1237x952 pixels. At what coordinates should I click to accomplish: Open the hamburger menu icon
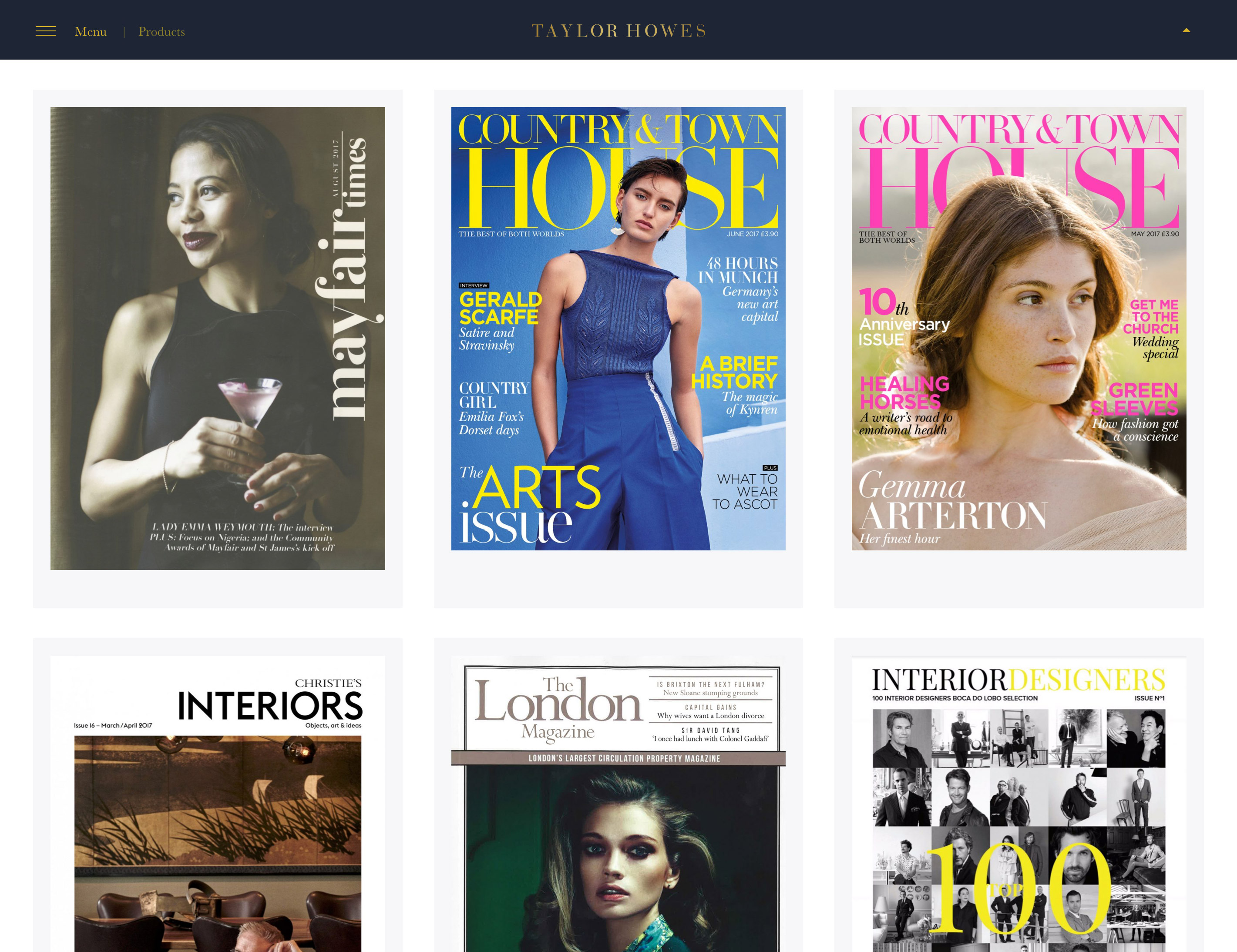point(45,32)
